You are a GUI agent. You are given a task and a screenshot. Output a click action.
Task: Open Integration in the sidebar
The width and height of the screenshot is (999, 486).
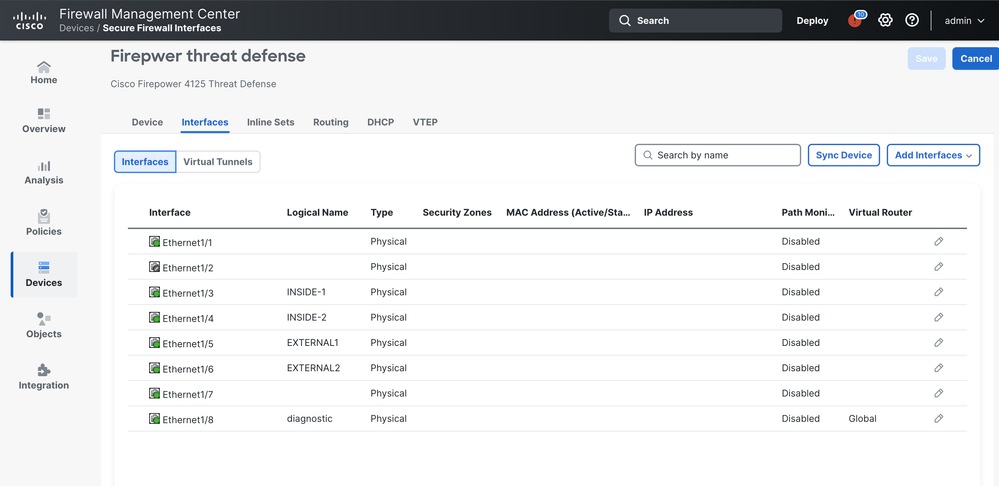click(44, 378)
